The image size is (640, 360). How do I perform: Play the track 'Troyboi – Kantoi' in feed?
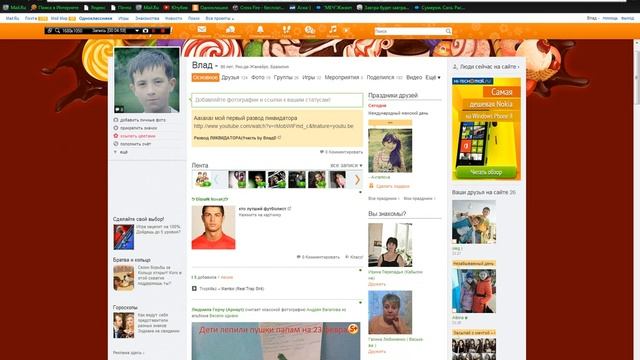[x=194, y=289]
